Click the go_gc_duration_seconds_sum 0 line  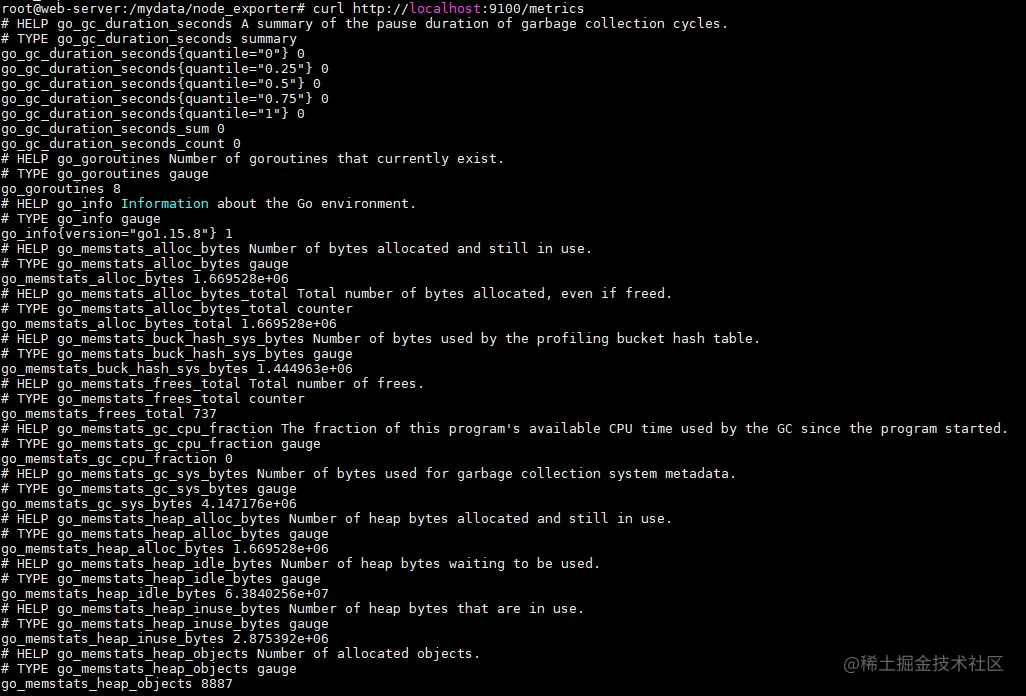coord(113,129)
